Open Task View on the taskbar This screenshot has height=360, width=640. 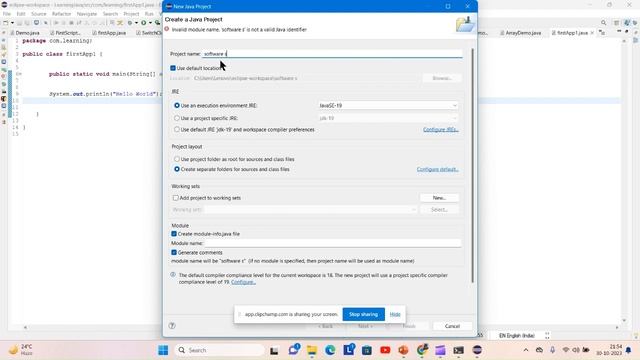tap(274, 350)
